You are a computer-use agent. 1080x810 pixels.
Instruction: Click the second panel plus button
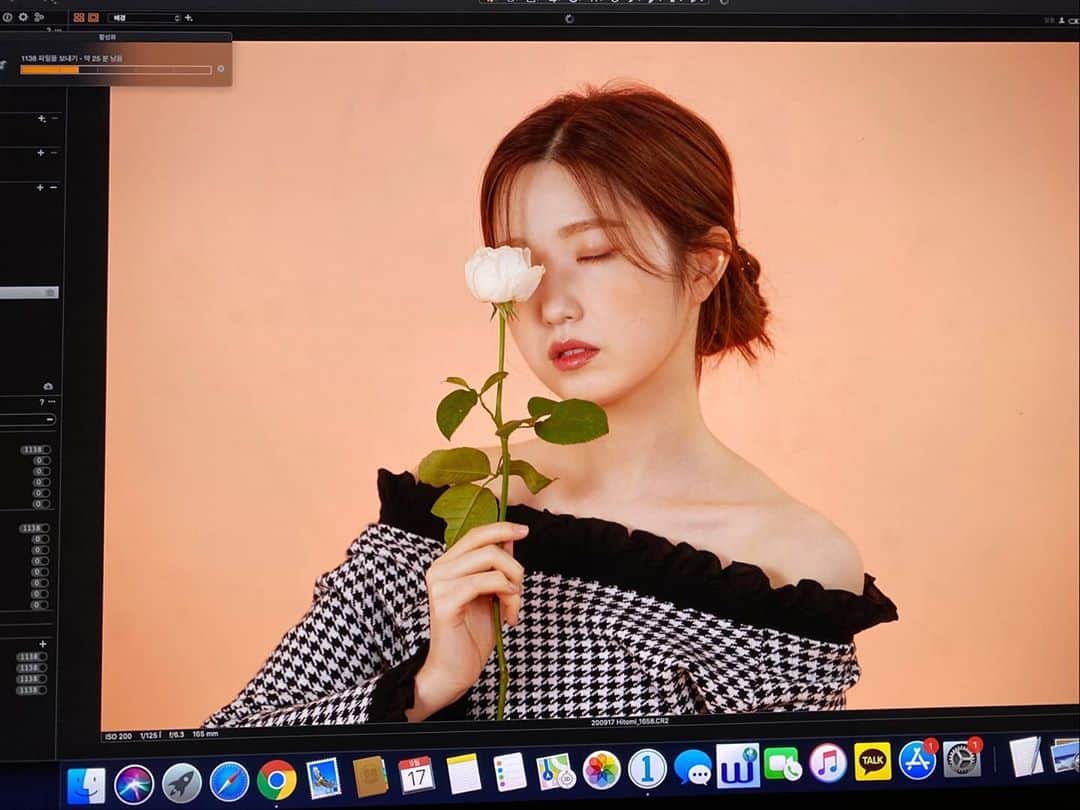[41, 152]
